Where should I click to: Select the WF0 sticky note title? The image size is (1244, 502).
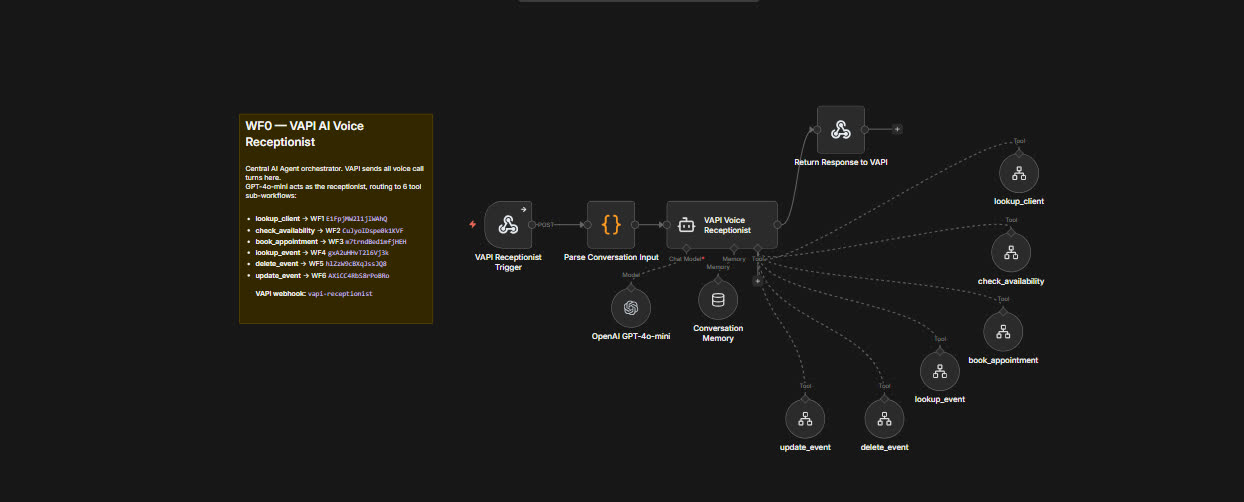coord(305,133)
